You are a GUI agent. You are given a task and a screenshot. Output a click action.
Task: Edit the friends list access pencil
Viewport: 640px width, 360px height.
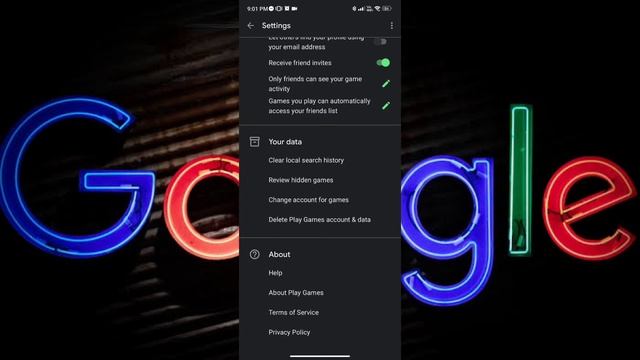386,106
